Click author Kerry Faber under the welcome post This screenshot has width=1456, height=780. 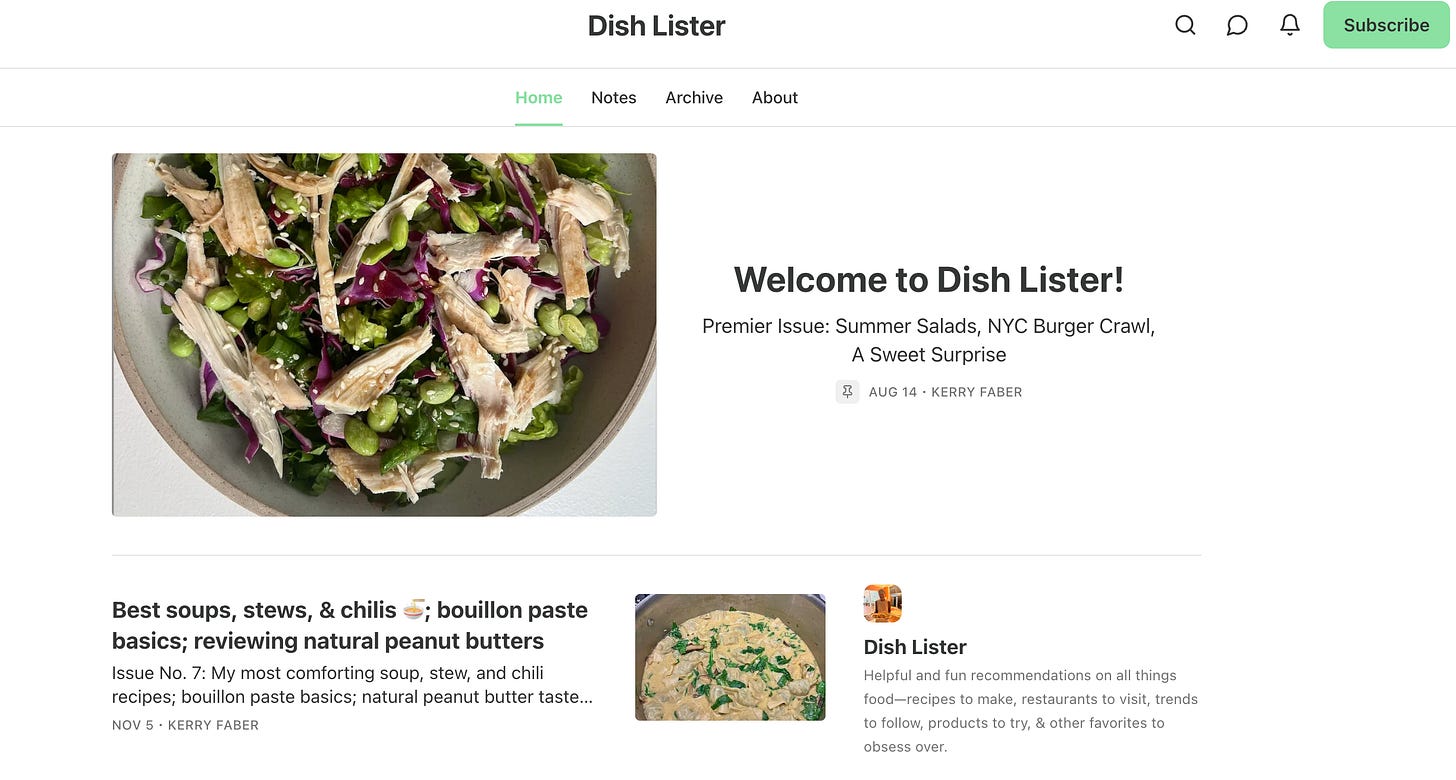click(976, 392)
